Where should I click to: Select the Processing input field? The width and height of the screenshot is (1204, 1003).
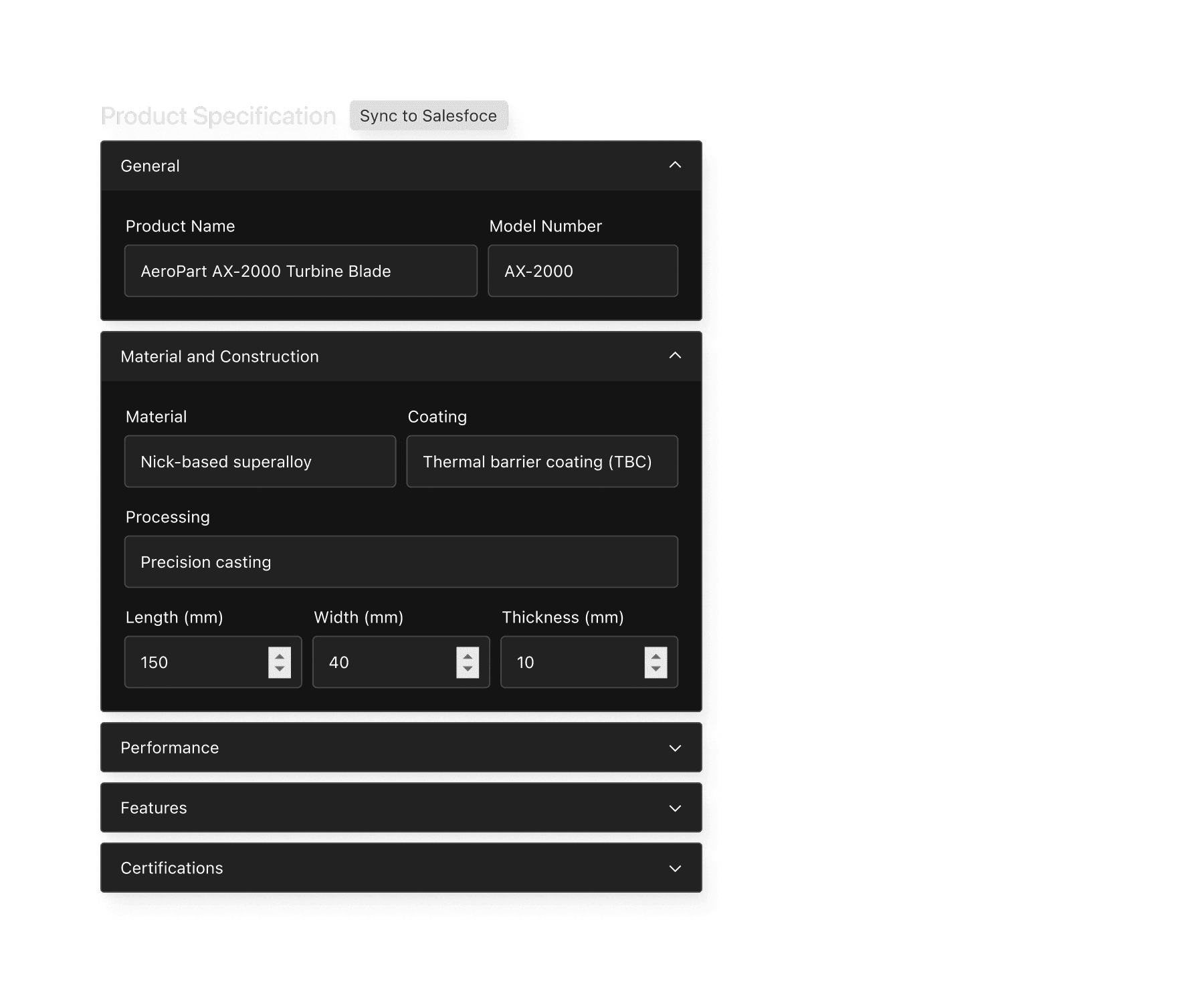pos(401,562)
